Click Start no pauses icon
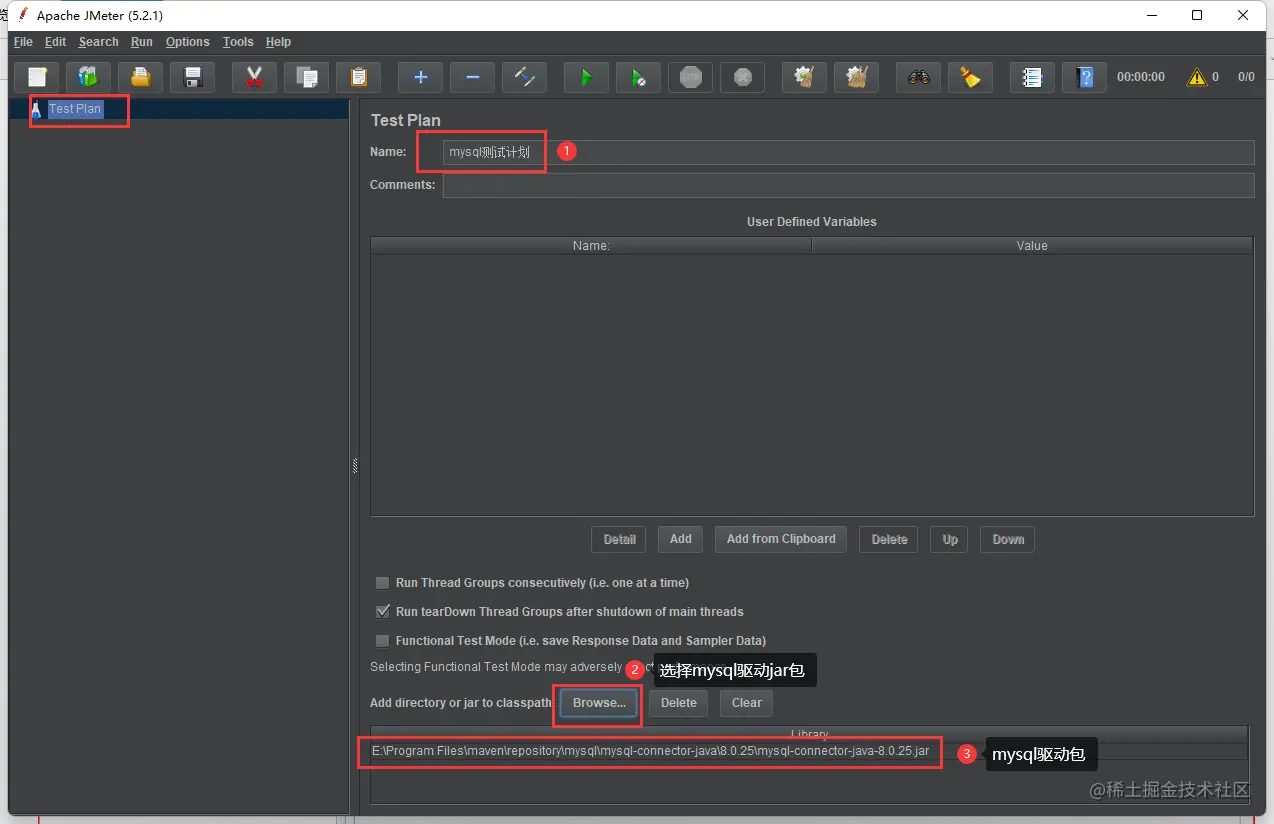 (639, 77)
